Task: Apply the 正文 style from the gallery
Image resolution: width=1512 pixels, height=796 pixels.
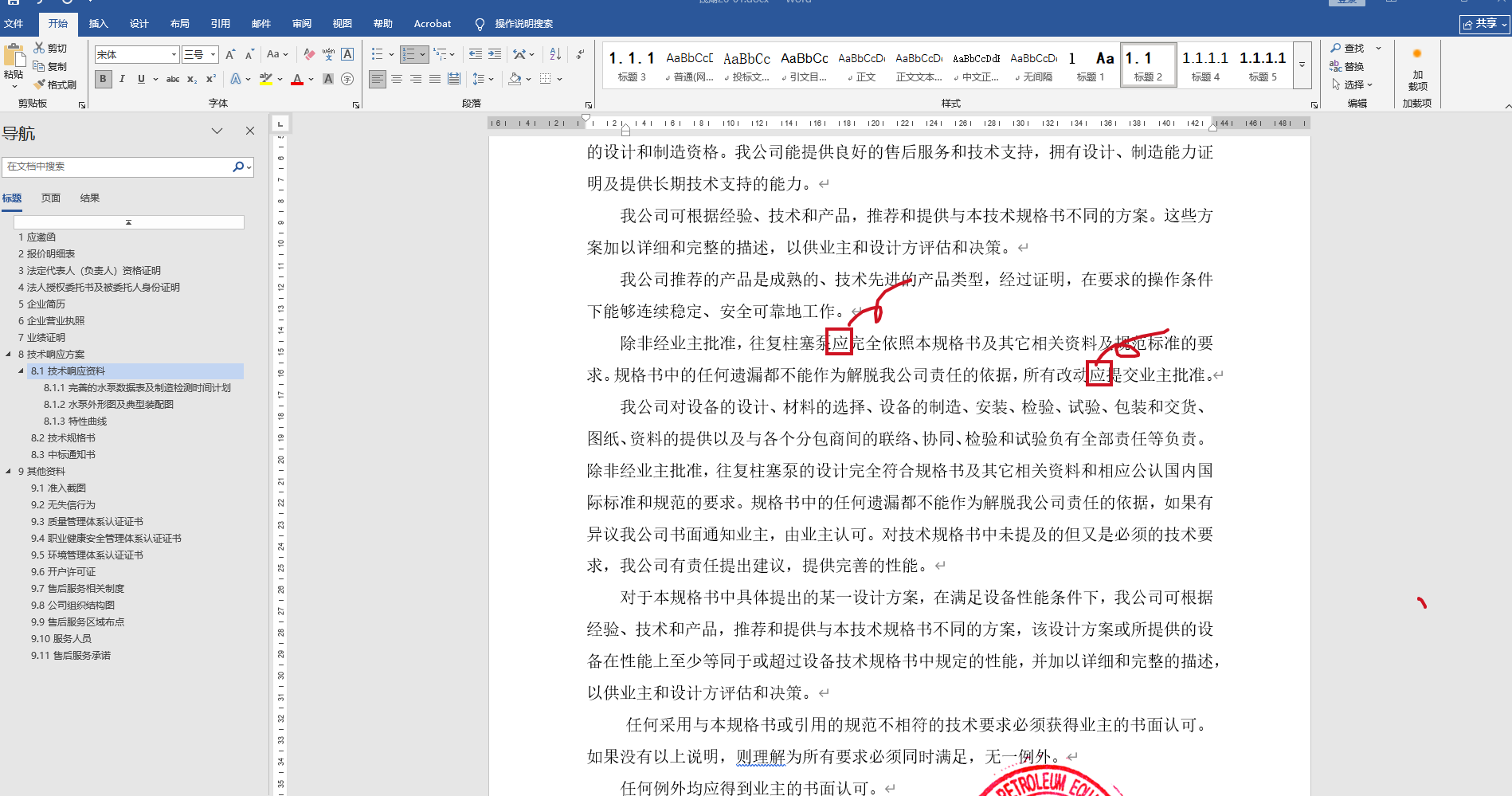Action: 861,65
